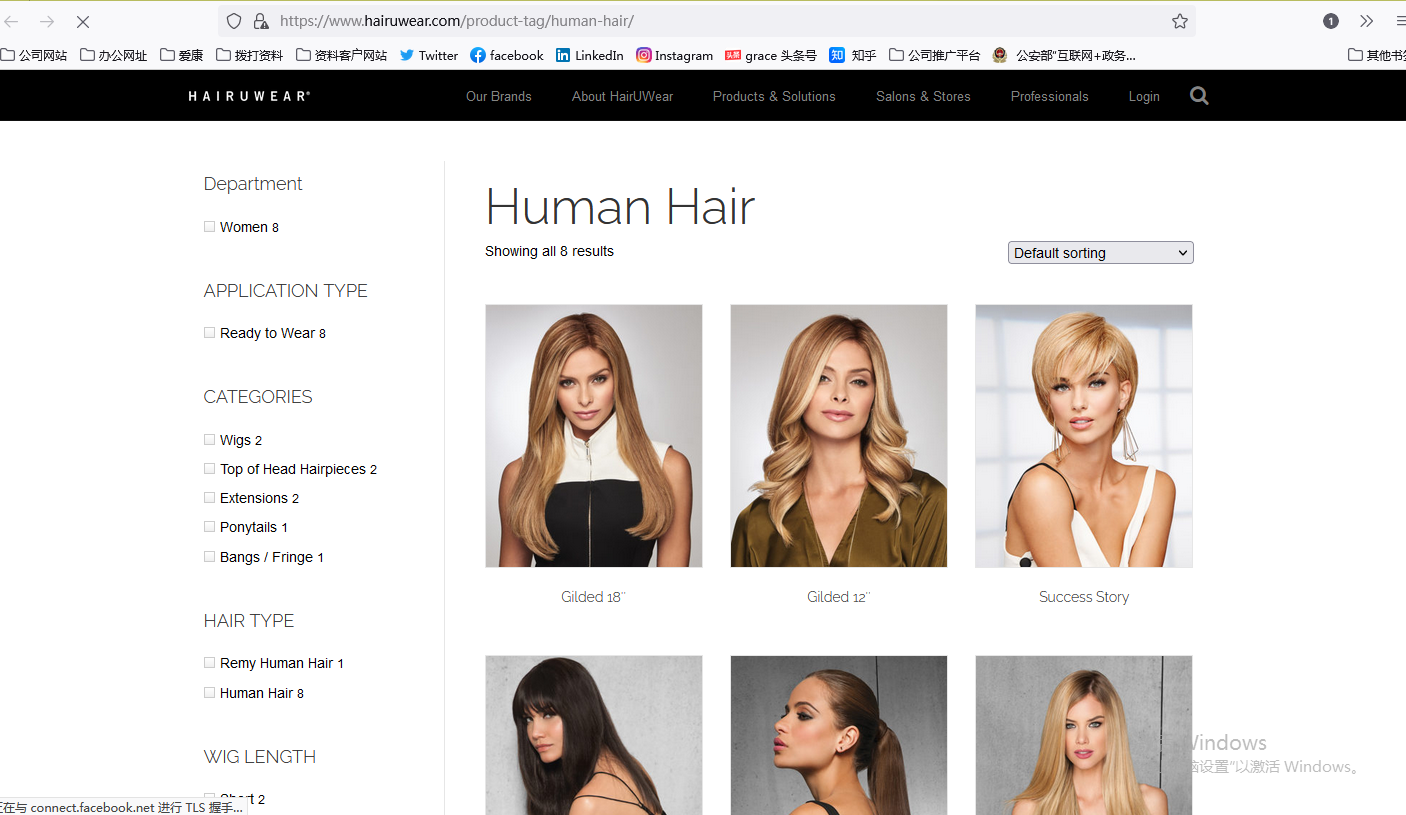The width and height of the screenshot is (1406, 815).
Task: Open the facebook bookmark
Action: pos(506,55)
